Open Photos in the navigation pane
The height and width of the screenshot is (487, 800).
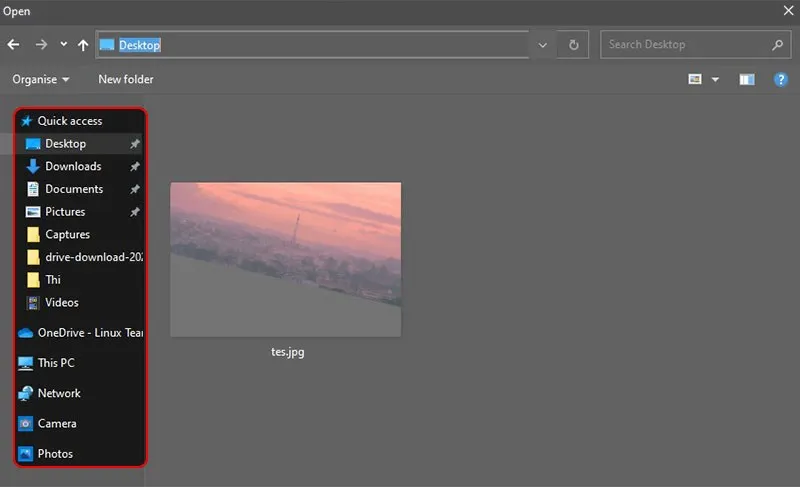pyautogui.click(x=55, y=454)
